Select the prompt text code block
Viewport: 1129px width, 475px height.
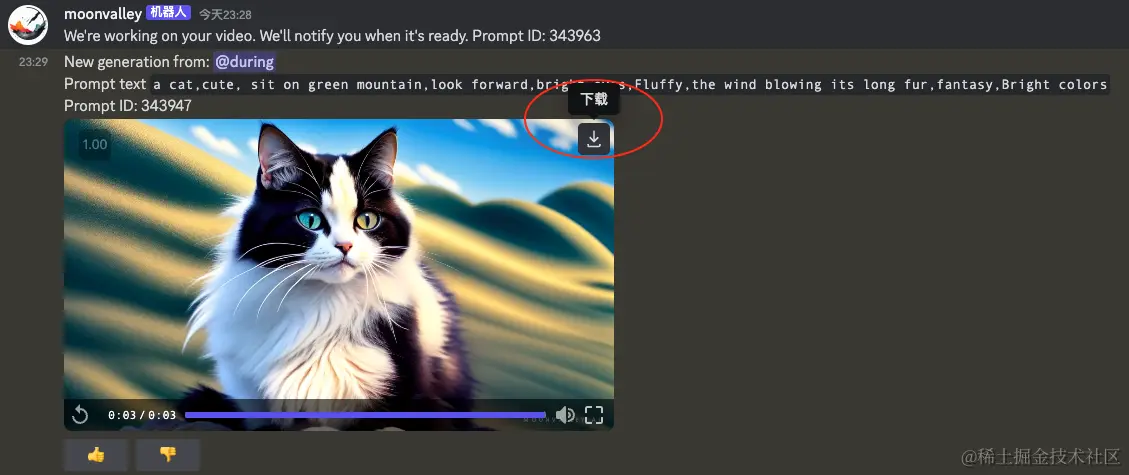[x=629, y=84]
